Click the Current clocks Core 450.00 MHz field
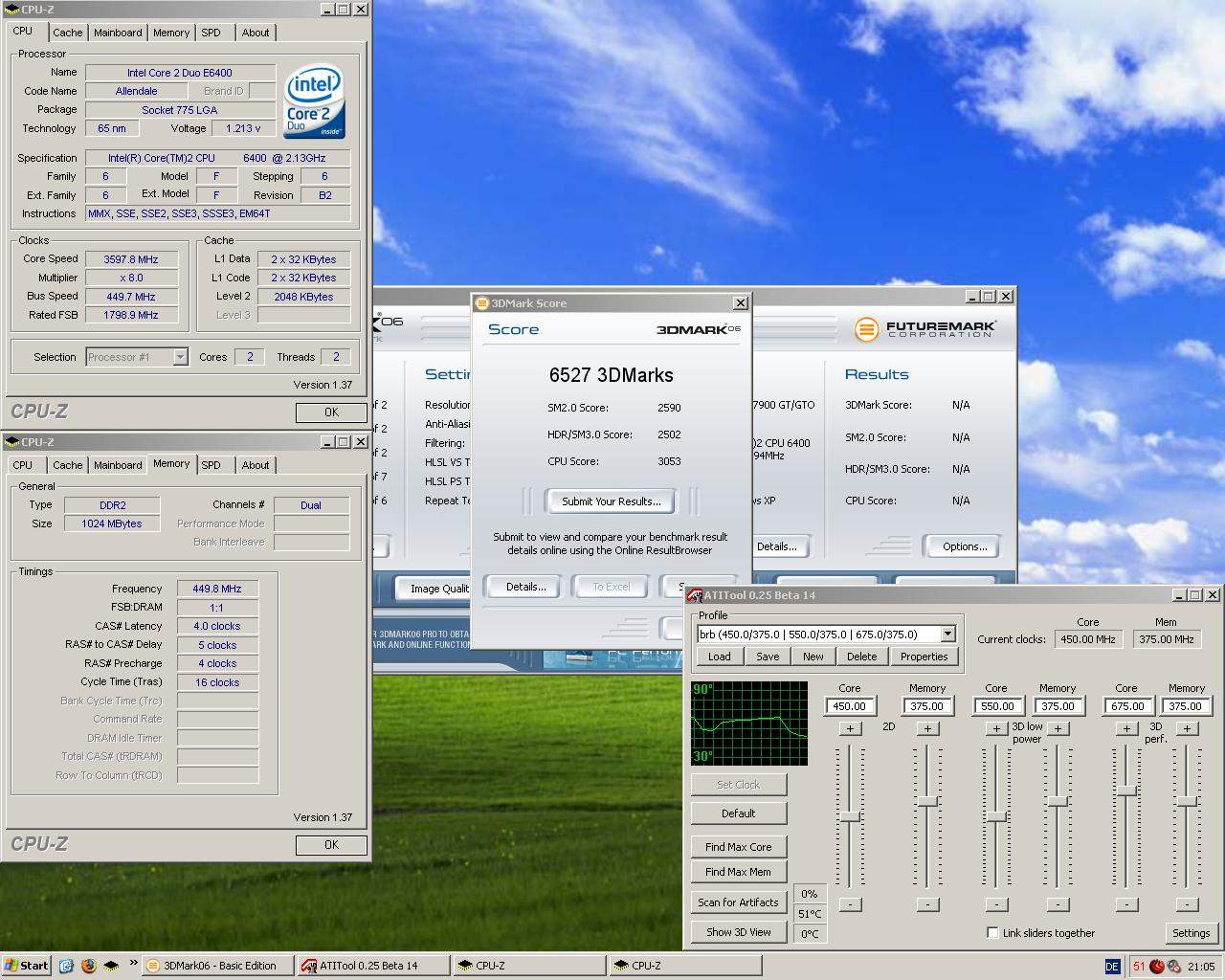Image resolution: width=1225 pixels, height=980 pixels. [1087, 639]
